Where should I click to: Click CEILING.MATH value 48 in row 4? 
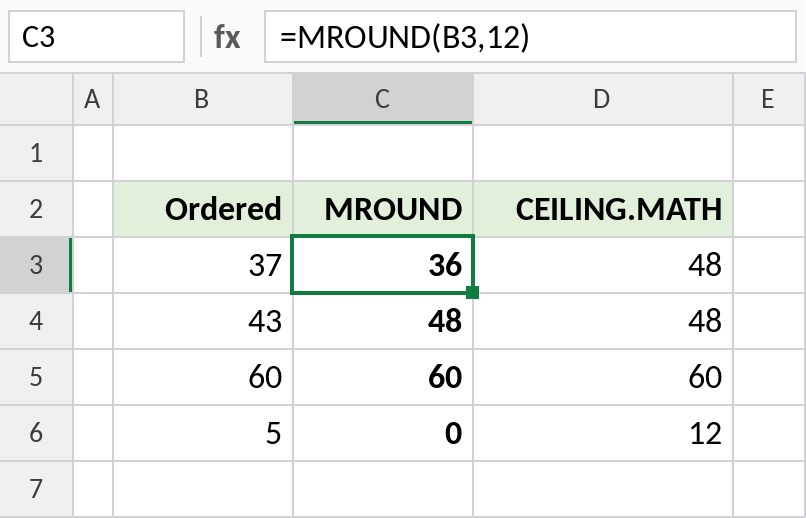603,321
